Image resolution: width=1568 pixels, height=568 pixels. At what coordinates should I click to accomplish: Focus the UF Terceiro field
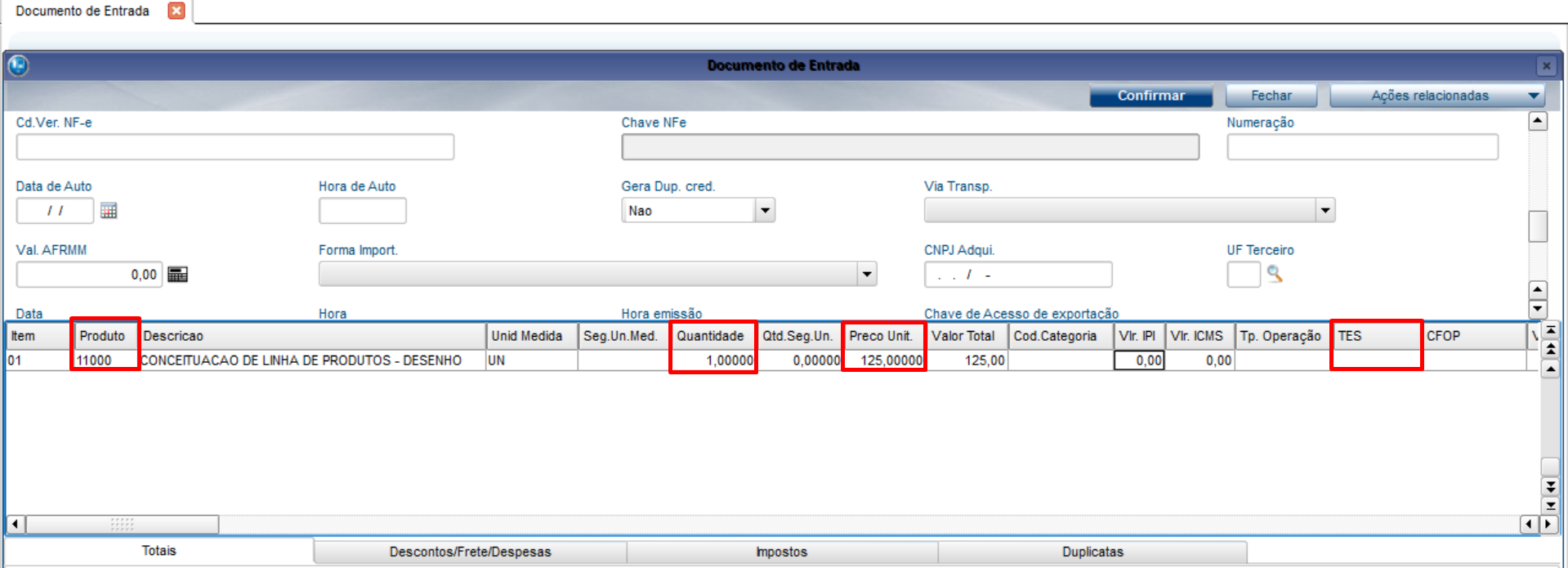click(x=1244, y=275)
